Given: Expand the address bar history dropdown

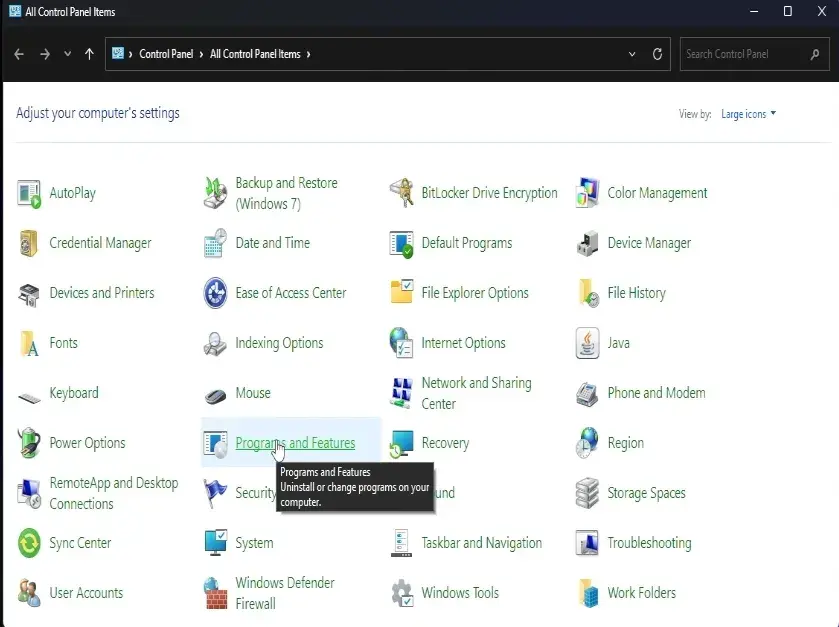Looking at the screenshot, I should coord(632,54).
